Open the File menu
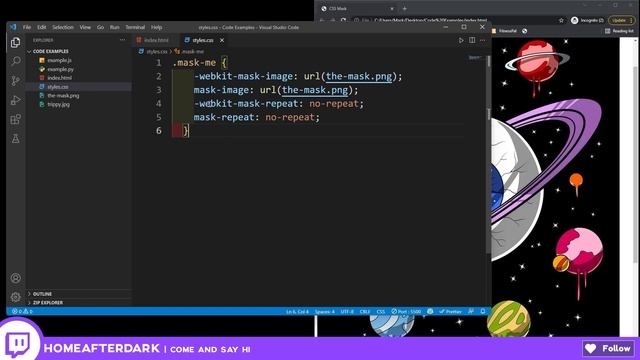This screenshot has width=640, height=360. [x=27, y=27]
